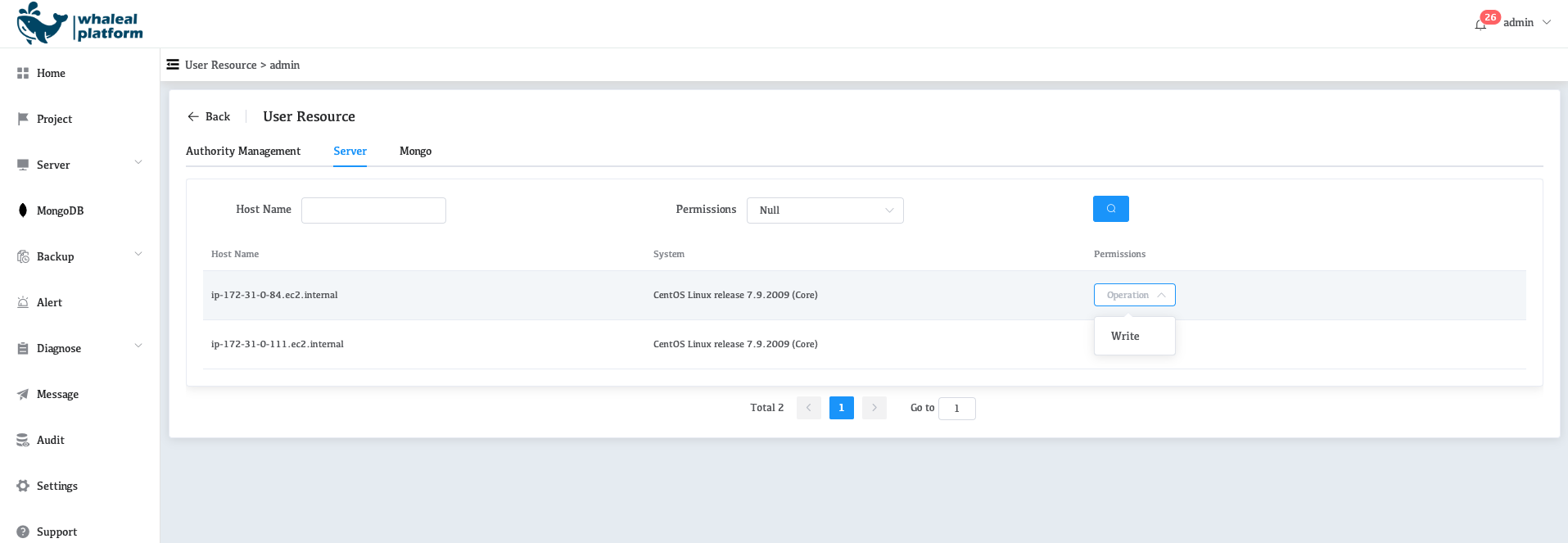Screen dimensions: 1568x543
Task: Focus the Host Name search field
Action: click(373, 210)
